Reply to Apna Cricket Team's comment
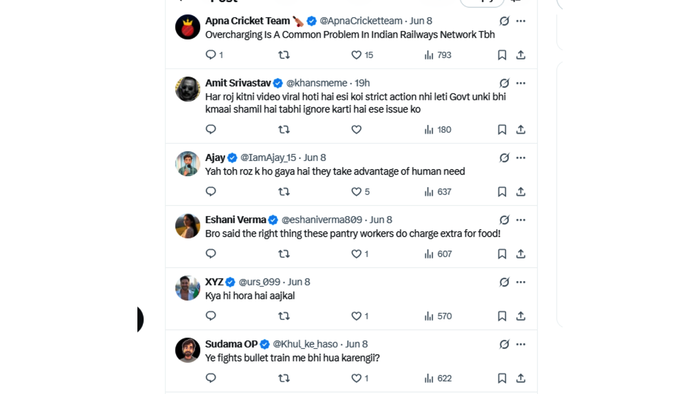This screenshot has width=700, height=394. tap(214, 55)
